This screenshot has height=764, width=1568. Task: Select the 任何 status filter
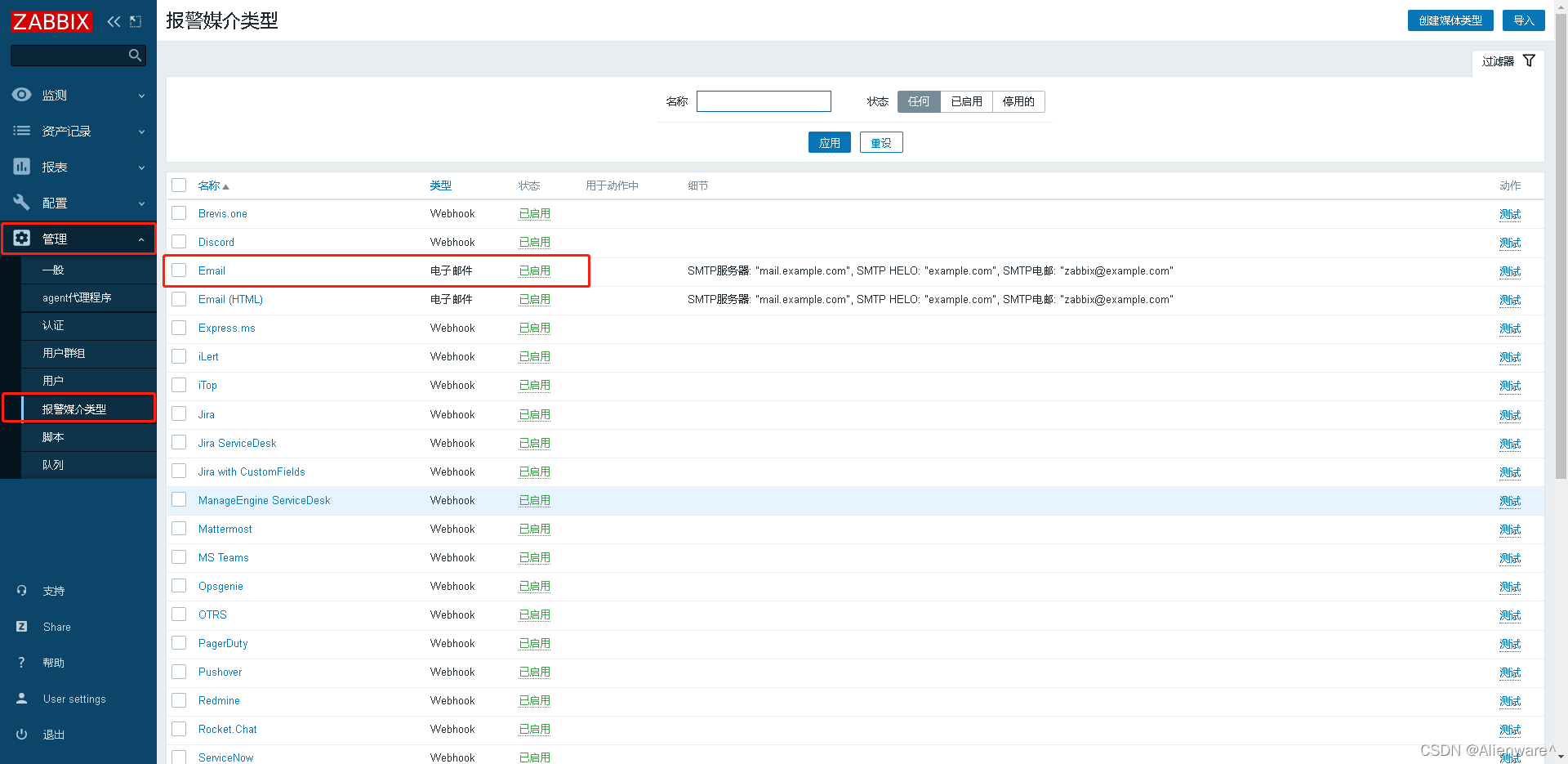coord(919,101)
